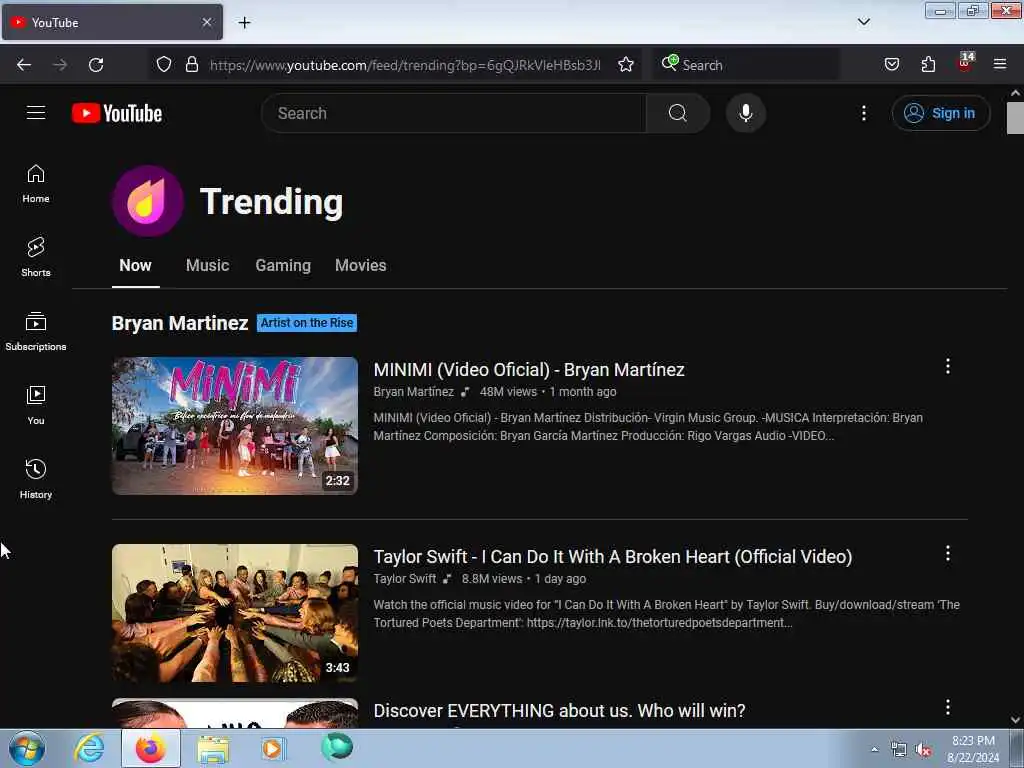Viewport: 1024px width, 768px height.
Task: Open Windows Media Player from taskbar
Action: [x=273, y=748]
